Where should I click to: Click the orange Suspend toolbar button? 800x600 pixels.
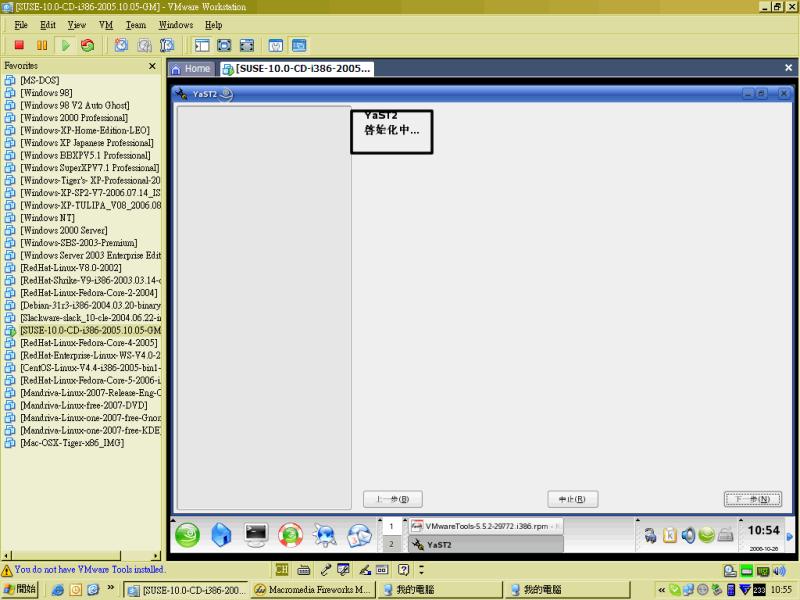42,45
